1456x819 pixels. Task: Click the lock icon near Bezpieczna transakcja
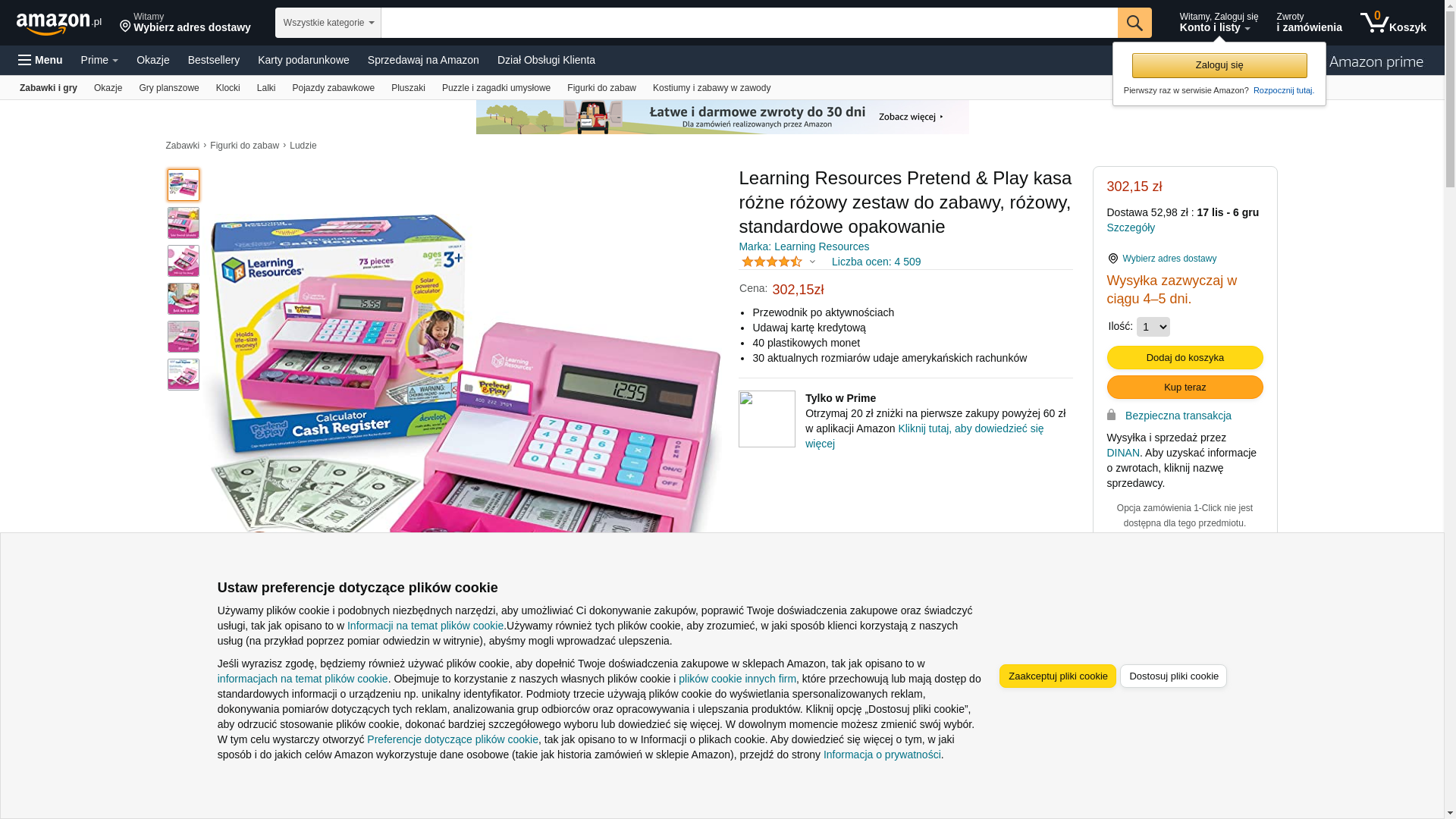tap(1112, 415)
